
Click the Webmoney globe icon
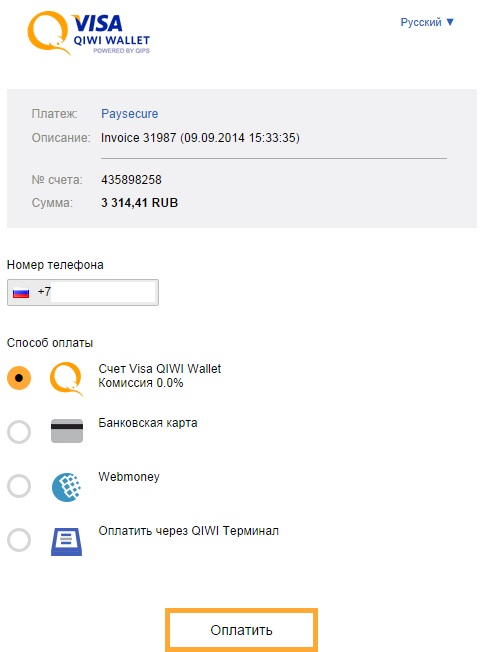click(67, 487)
